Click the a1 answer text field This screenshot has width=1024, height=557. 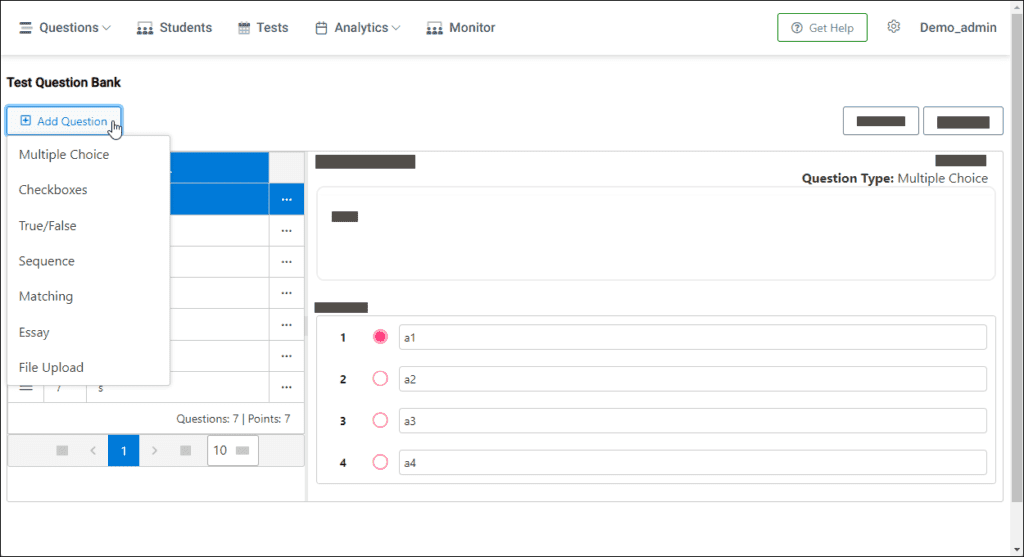tap(692, 337)
